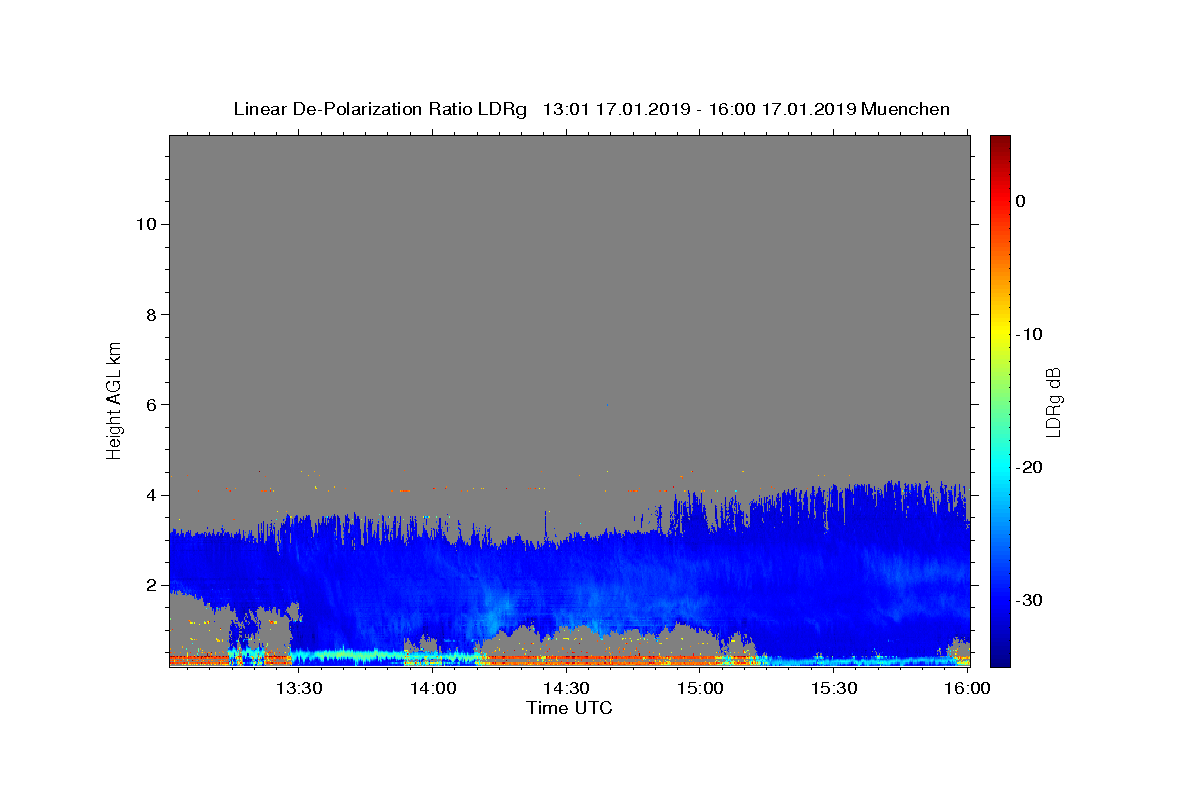Click the 13:30 time tick label
The height and width of the screenshot is (800, 1200).
[299, 688]
